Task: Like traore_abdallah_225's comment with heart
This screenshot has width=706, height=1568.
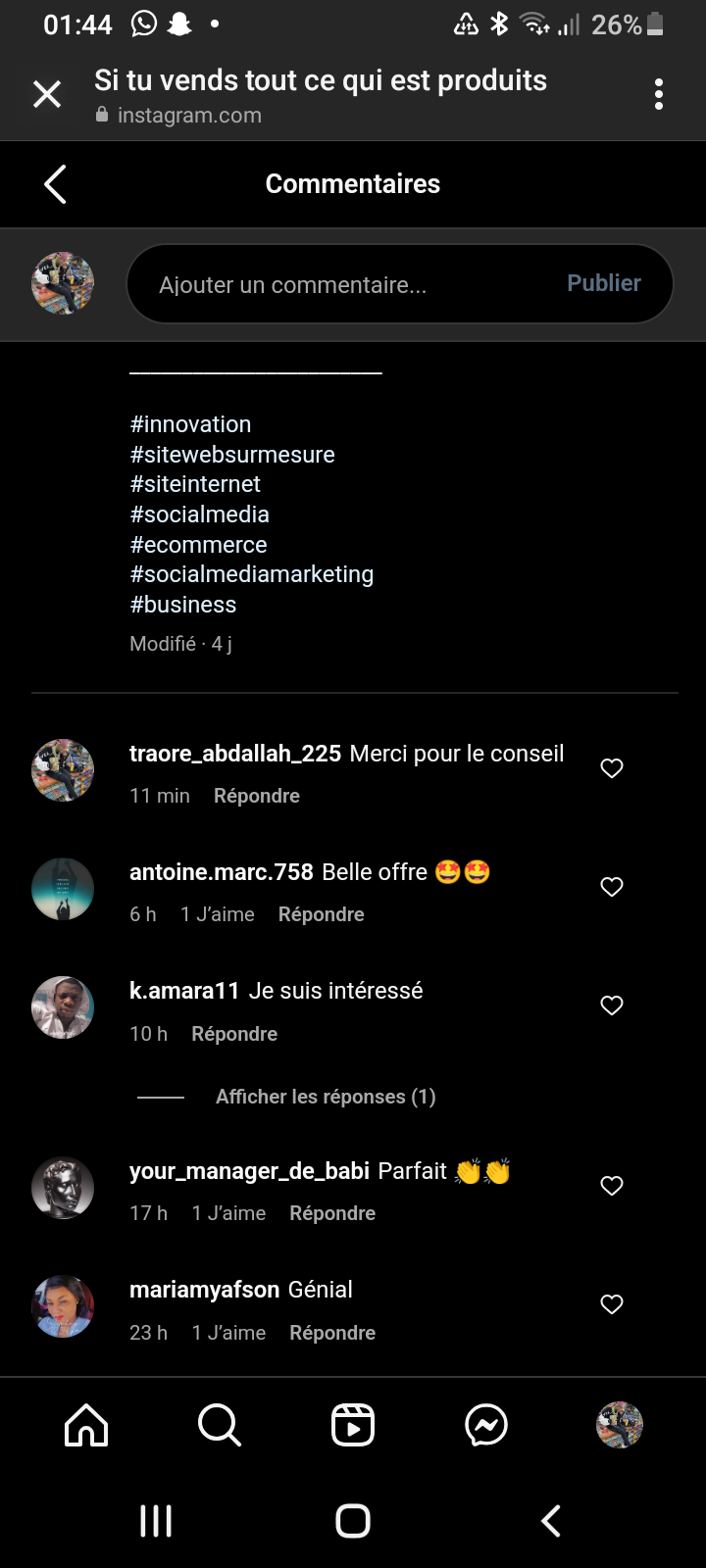Action: click(x=612, y=768)
